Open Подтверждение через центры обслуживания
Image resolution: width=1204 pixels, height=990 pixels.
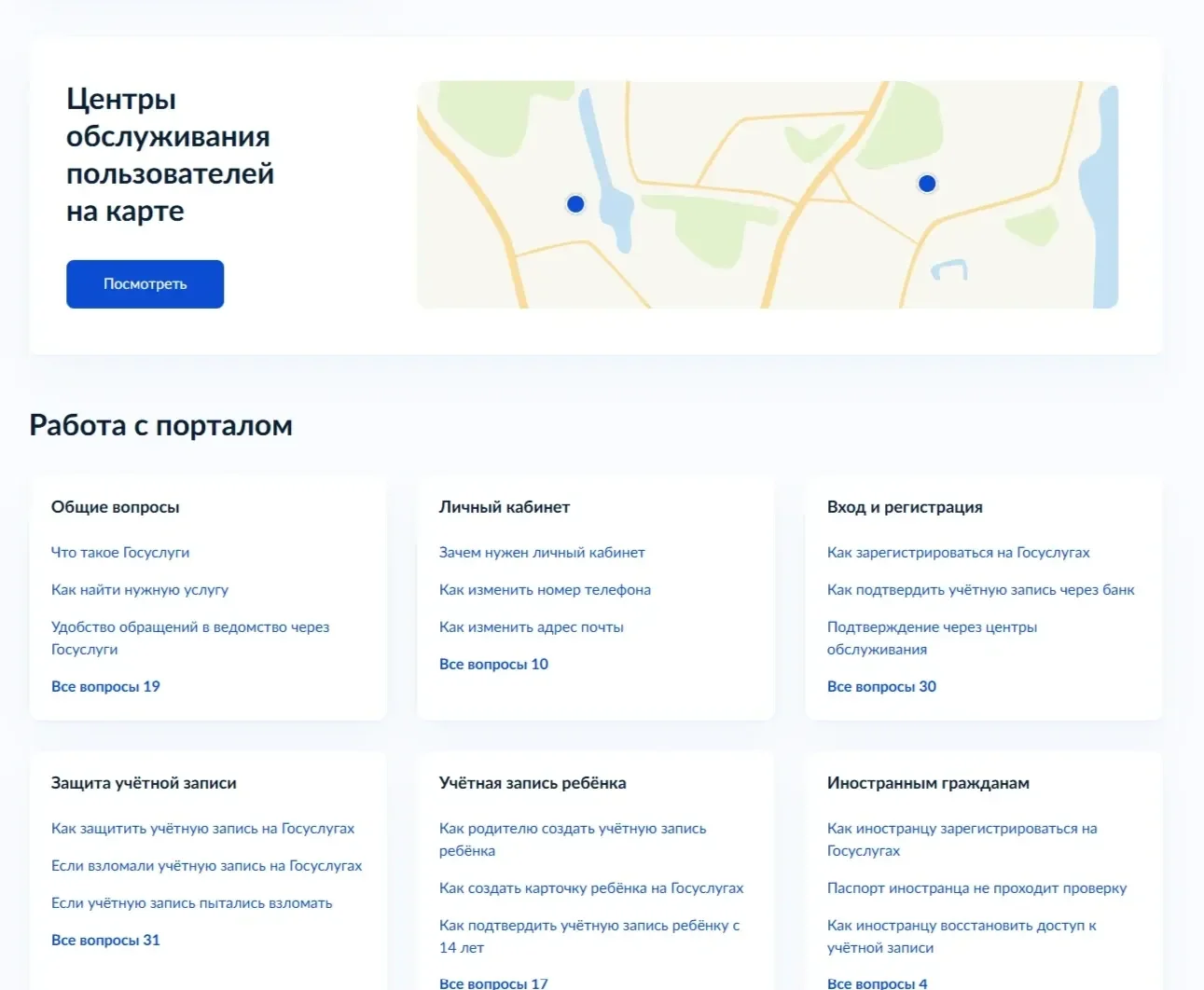point(932,639)
